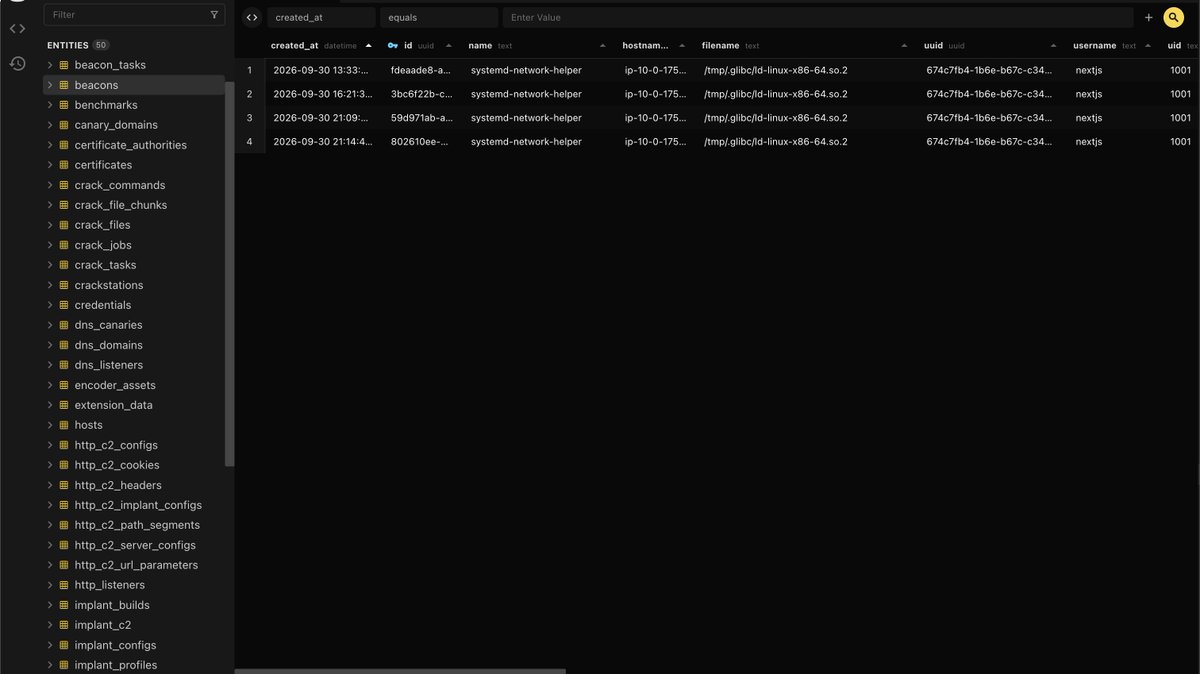Select the crackstations table
Screen dimensions: 1200x674
point(109,285)
